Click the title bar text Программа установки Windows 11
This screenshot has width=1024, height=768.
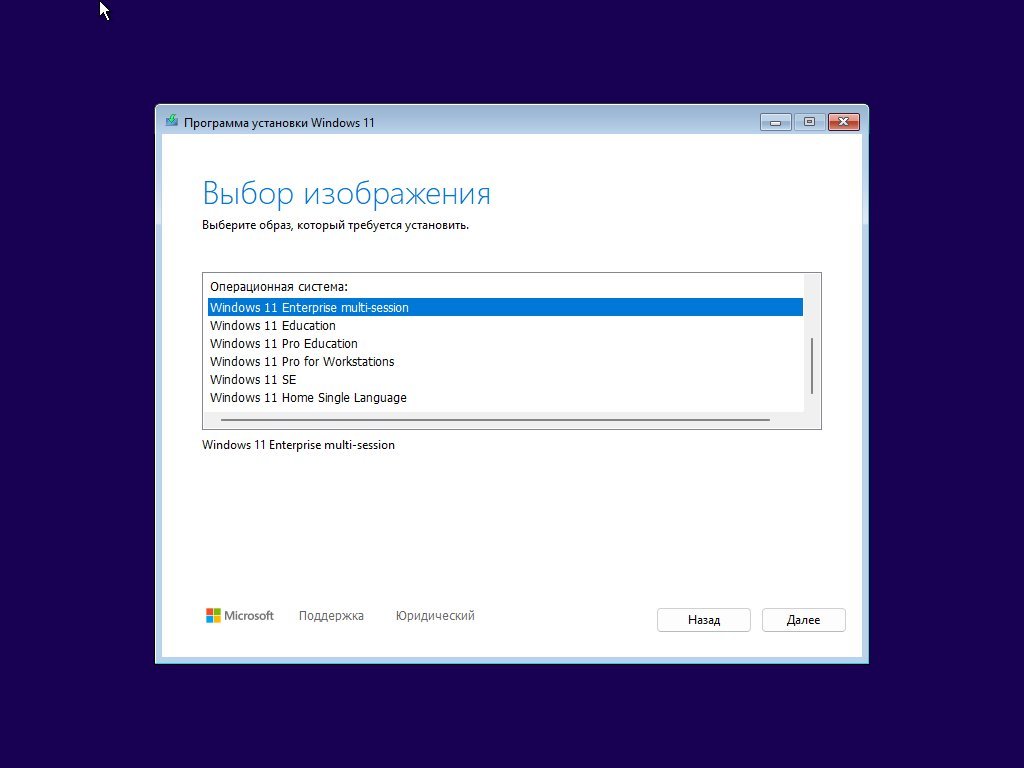coord(280,123)
